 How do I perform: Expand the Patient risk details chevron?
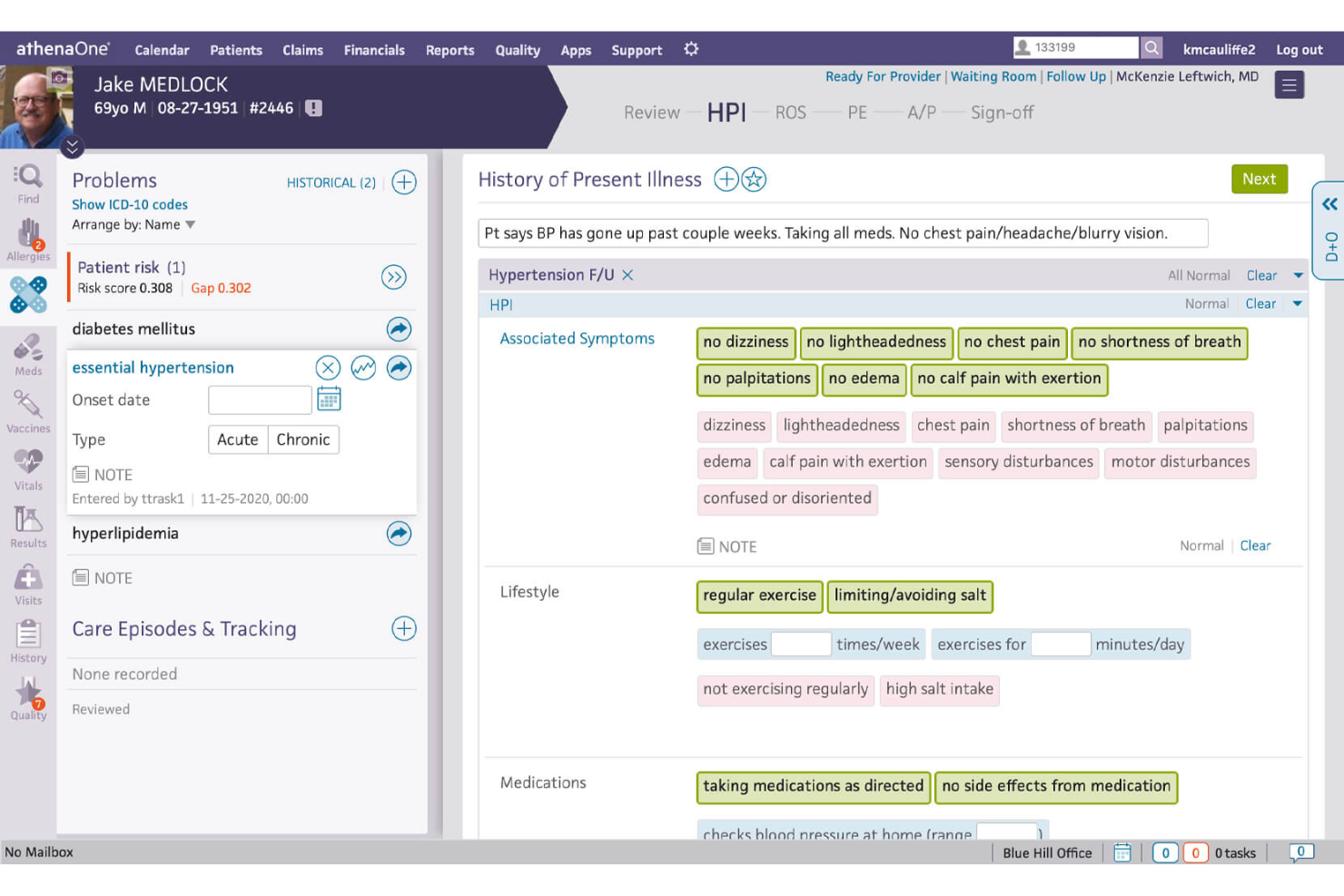coord(394,278)
